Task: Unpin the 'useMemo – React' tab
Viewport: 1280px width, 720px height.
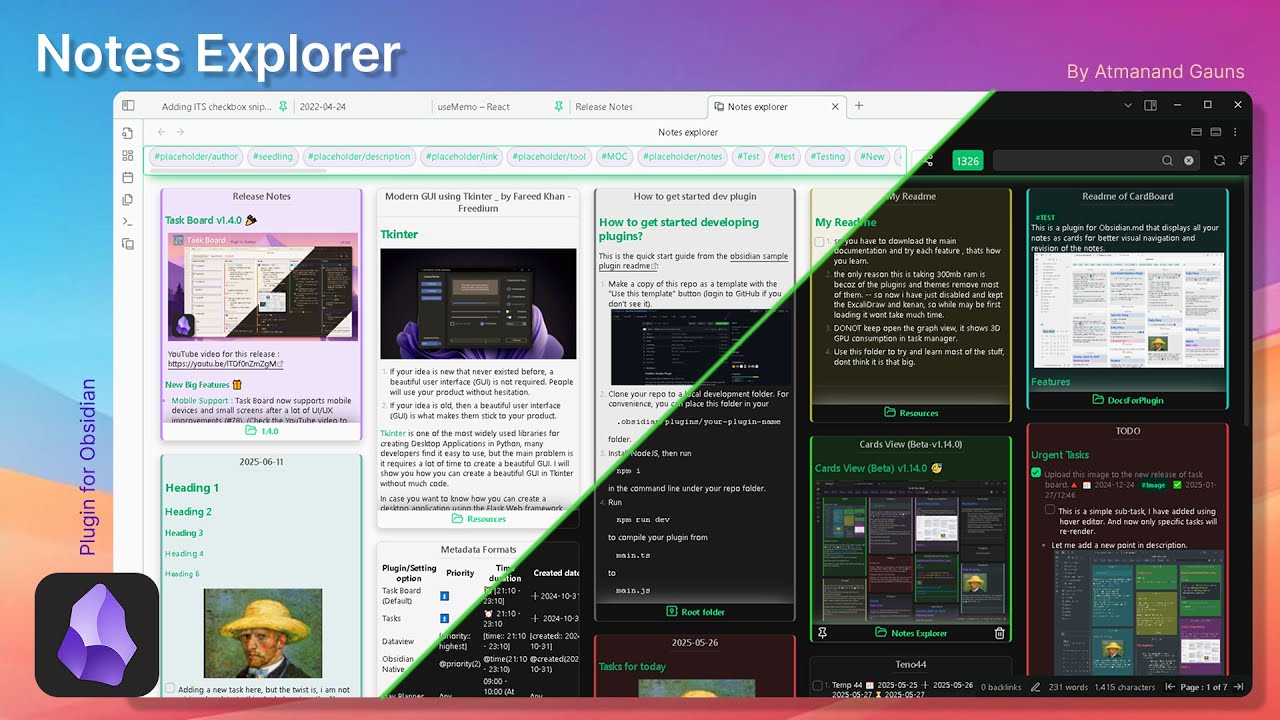Action: click(x=559, y=106)
